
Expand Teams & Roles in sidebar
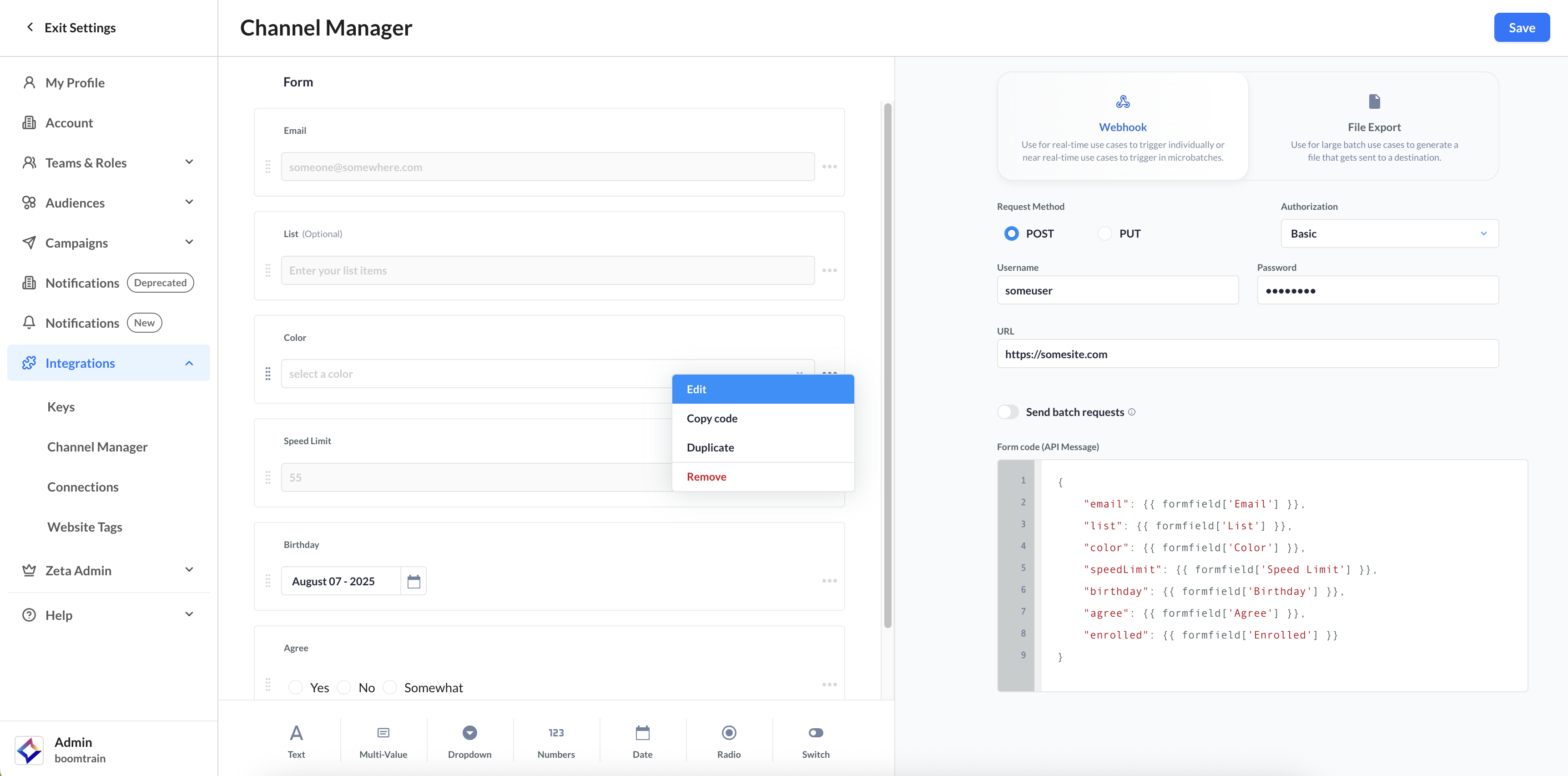pyautogui.click(x=189, y=162)
